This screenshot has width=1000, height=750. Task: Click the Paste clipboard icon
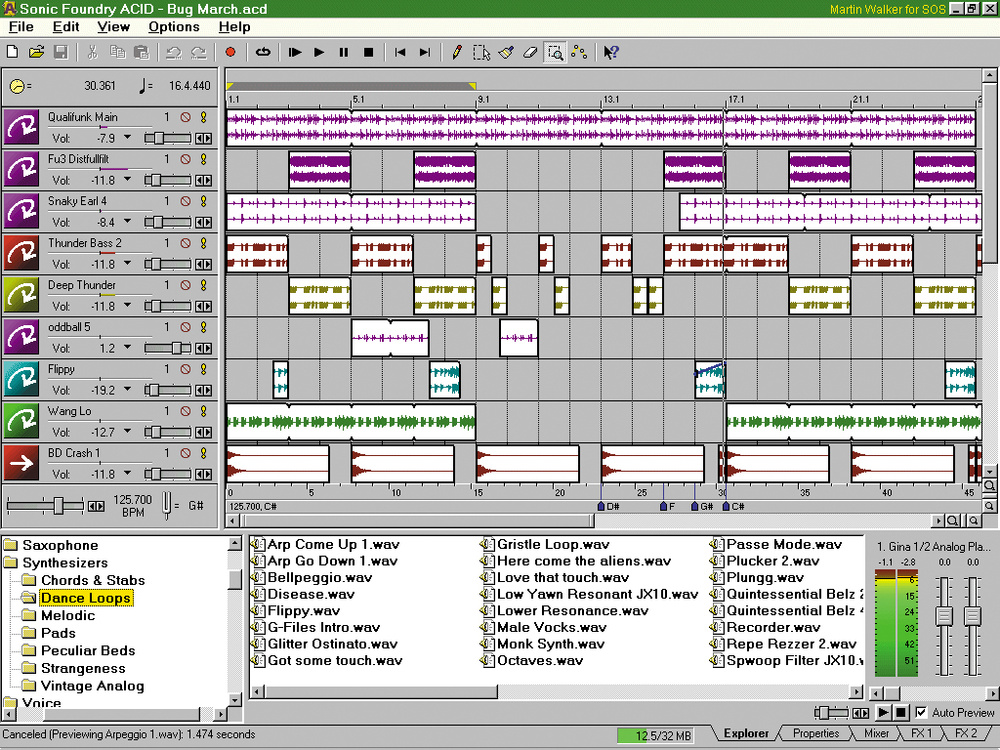click(142, 52)
